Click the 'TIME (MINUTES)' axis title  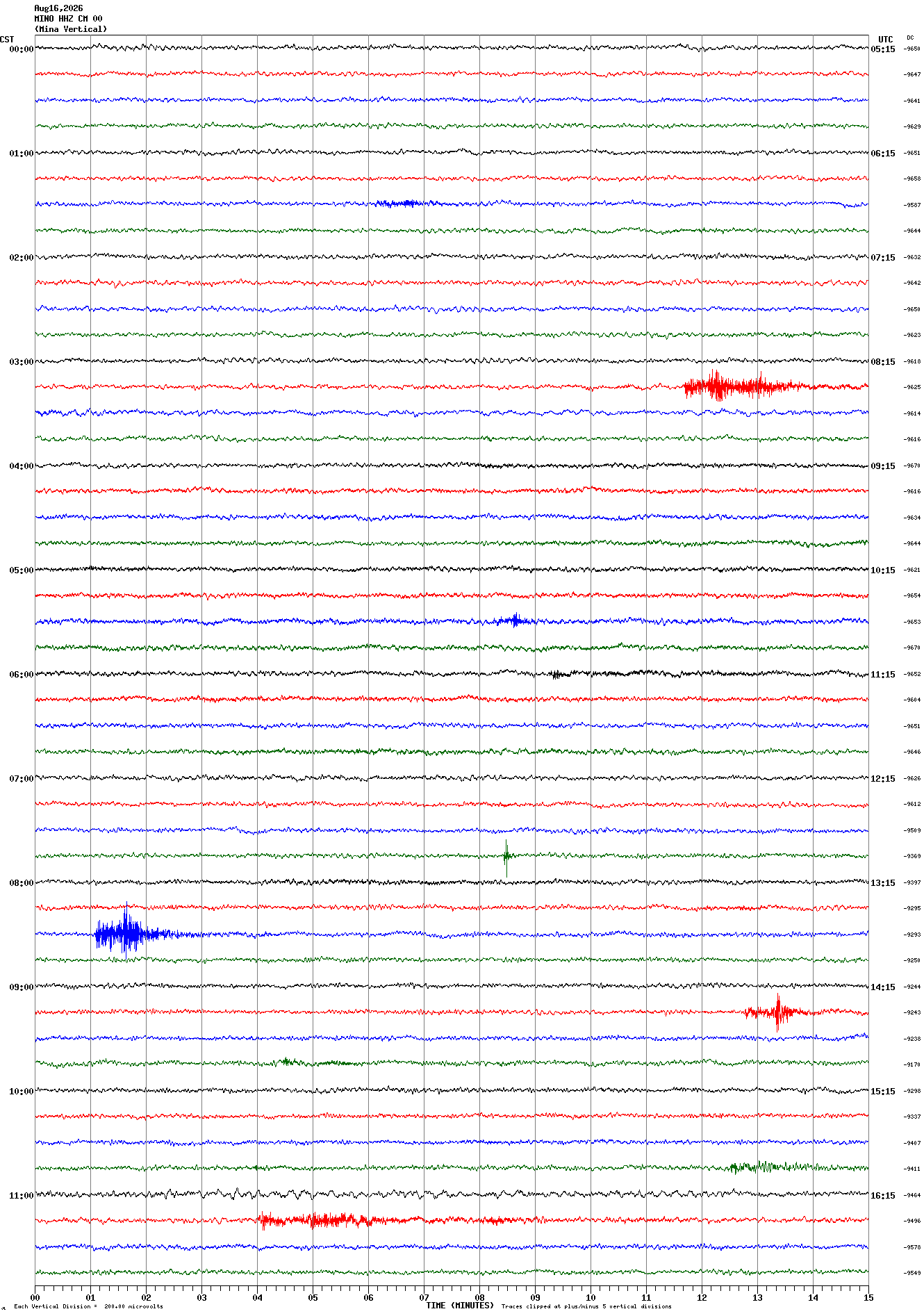[x=460, y=1306]
